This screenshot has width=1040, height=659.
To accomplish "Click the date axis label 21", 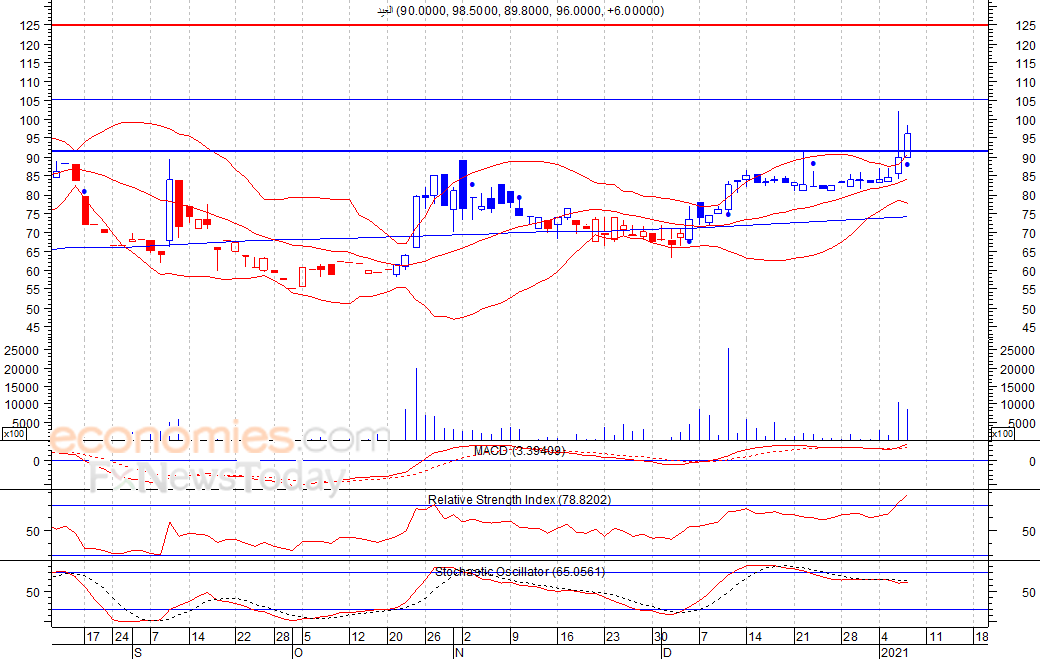I will (x=803, y=636).
